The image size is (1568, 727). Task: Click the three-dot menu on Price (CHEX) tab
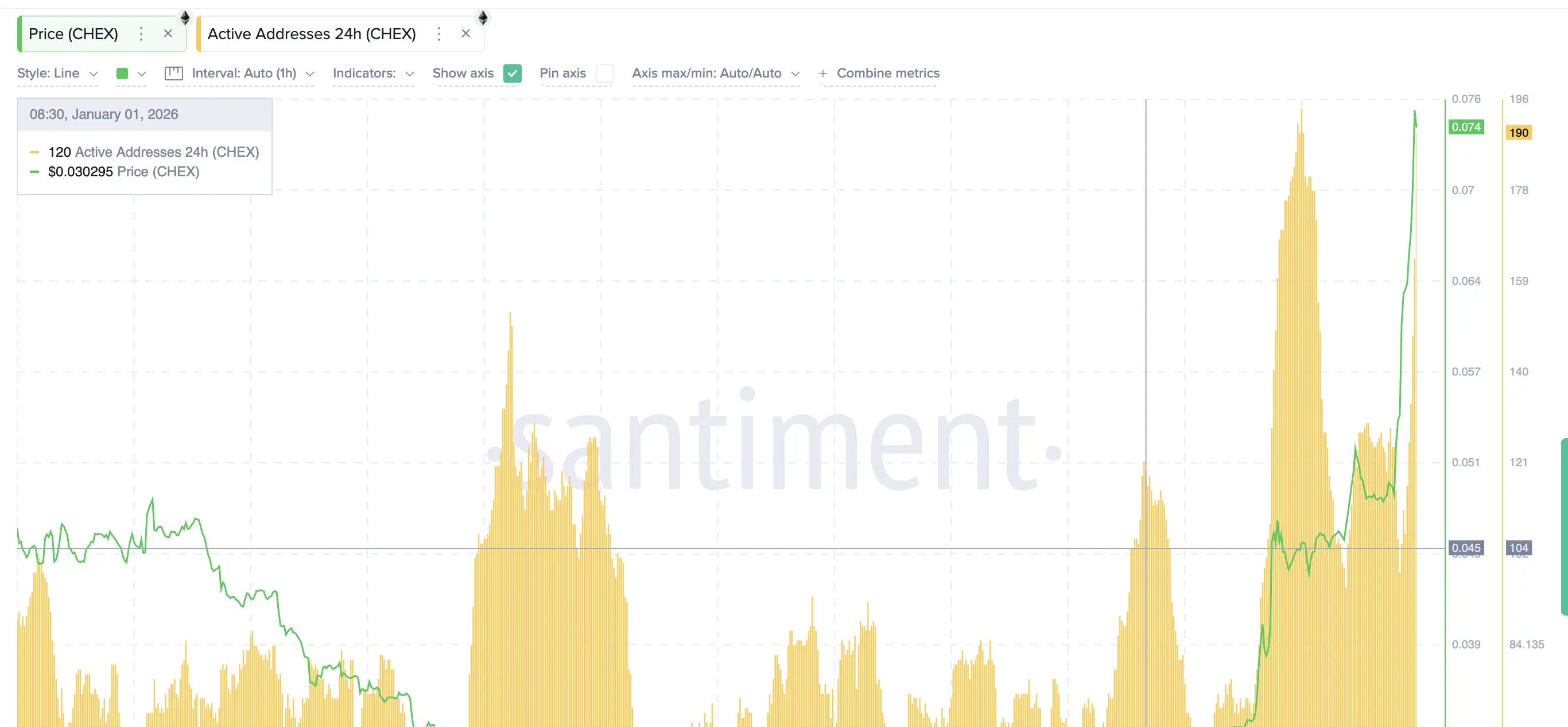(141, 33)
